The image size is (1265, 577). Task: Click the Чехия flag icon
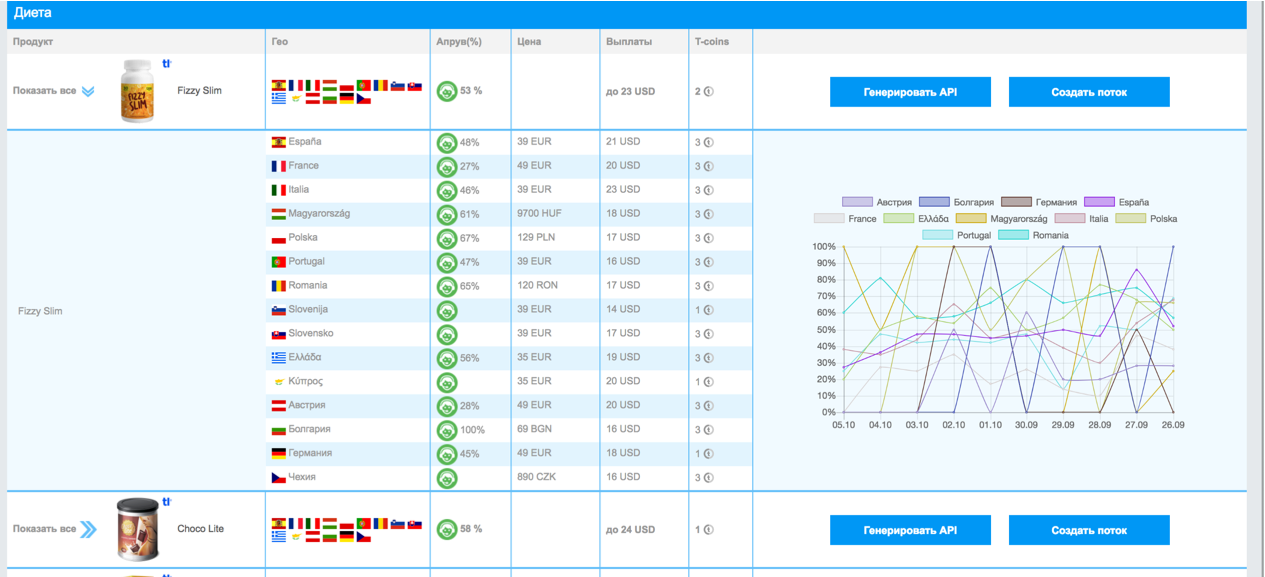click(279, 478)
